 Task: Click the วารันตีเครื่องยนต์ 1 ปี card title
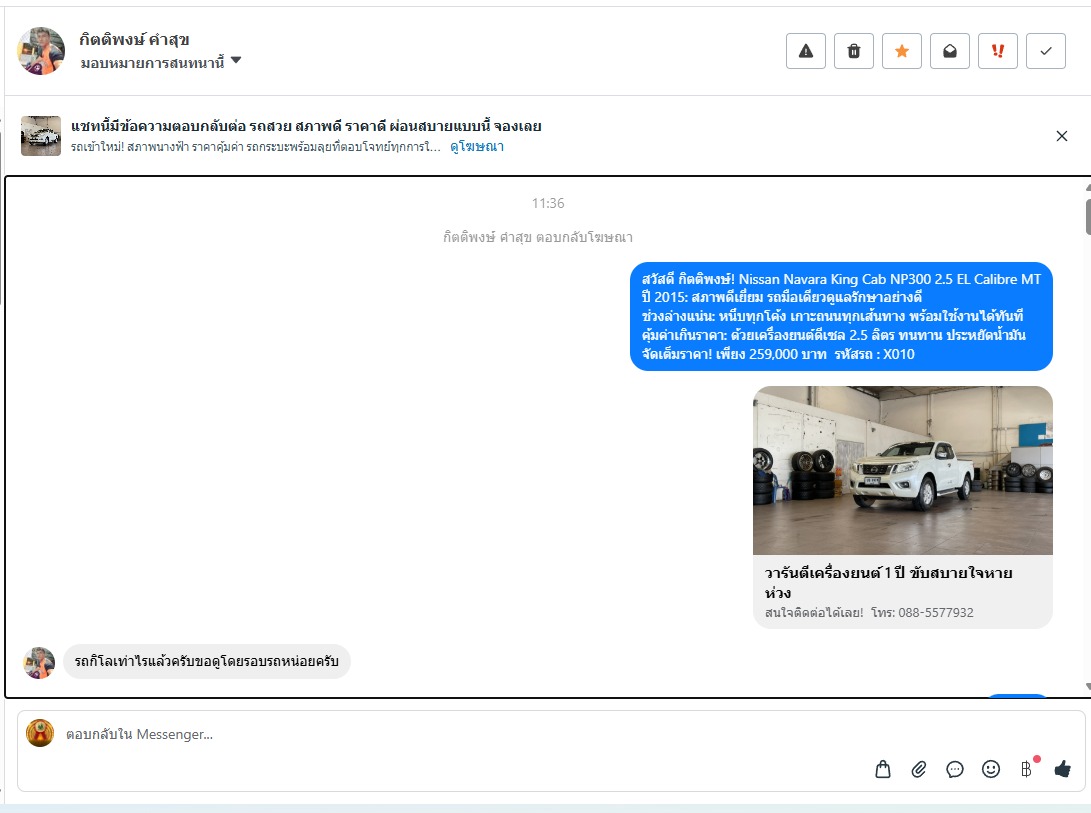click(889, 583)
